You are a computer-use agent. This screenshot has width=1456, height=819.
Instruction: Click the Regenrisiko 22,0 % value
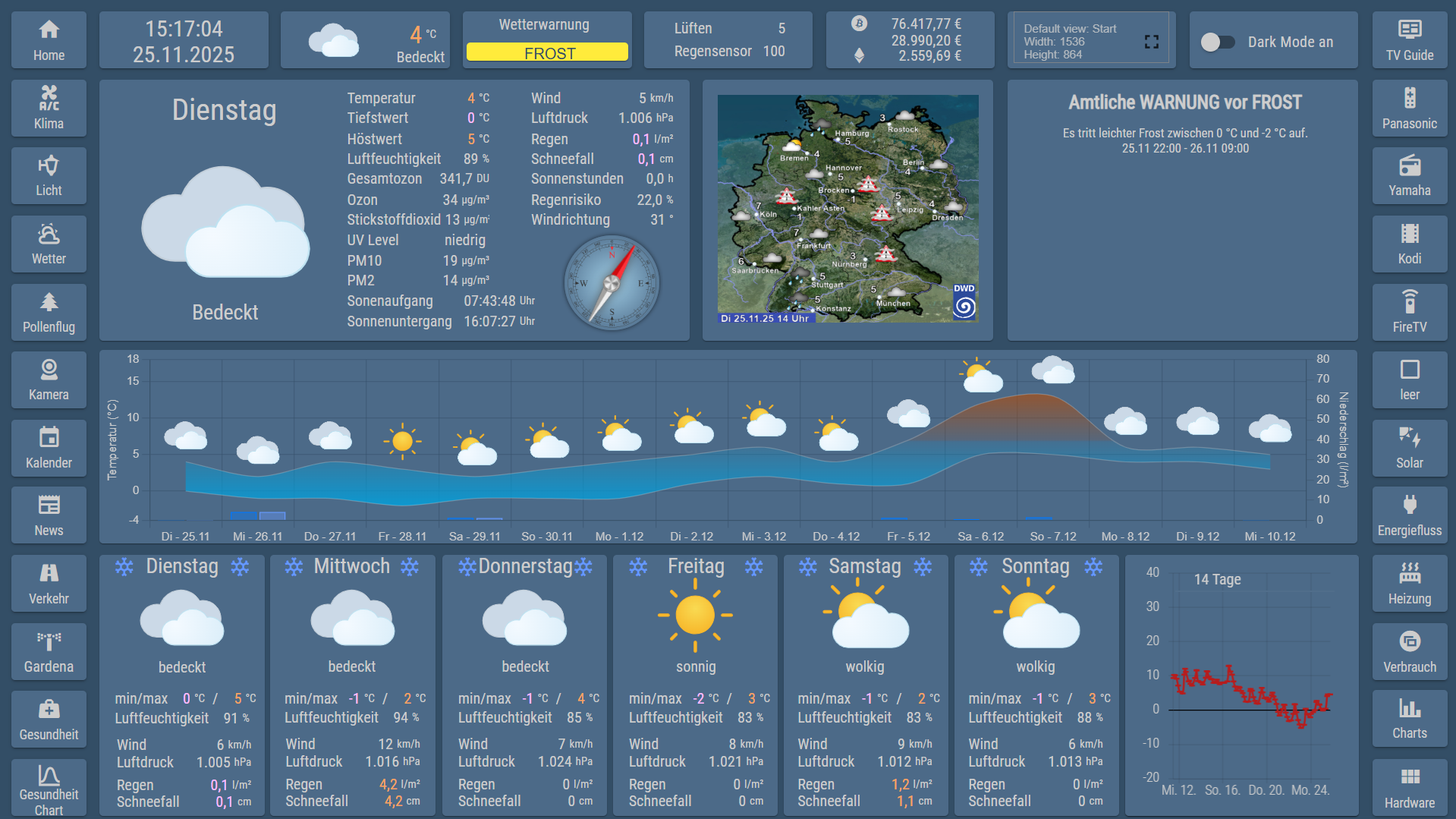(655, 200)
